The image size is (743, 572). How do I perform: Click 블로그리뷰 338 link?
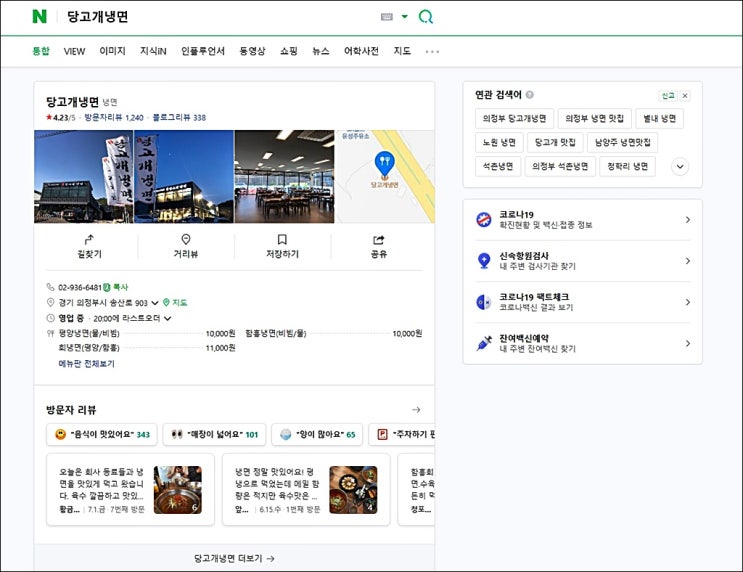[179, 118]
